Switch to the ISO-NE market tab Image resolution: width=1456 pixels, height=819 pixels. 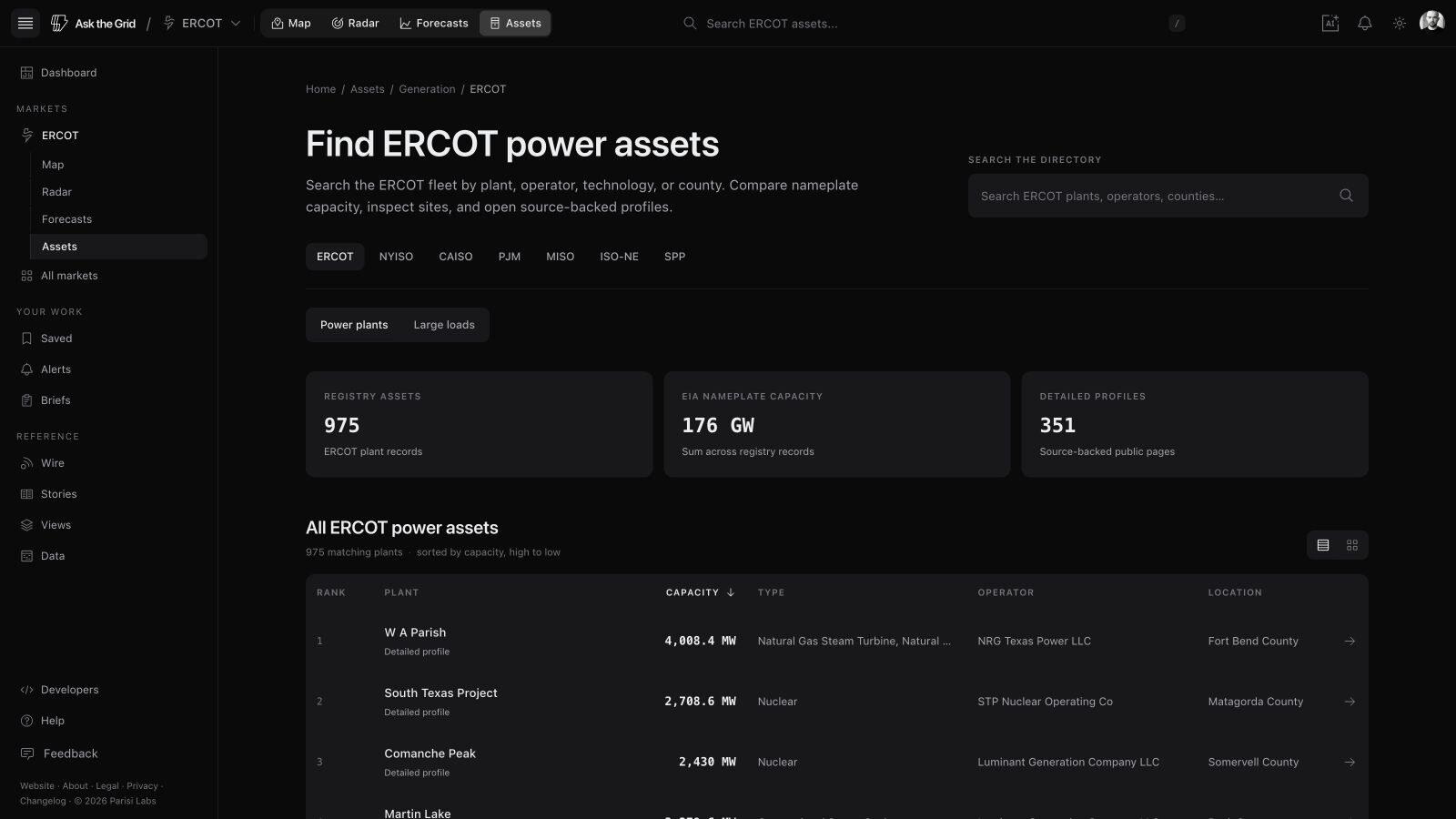(x=620, y=257)
